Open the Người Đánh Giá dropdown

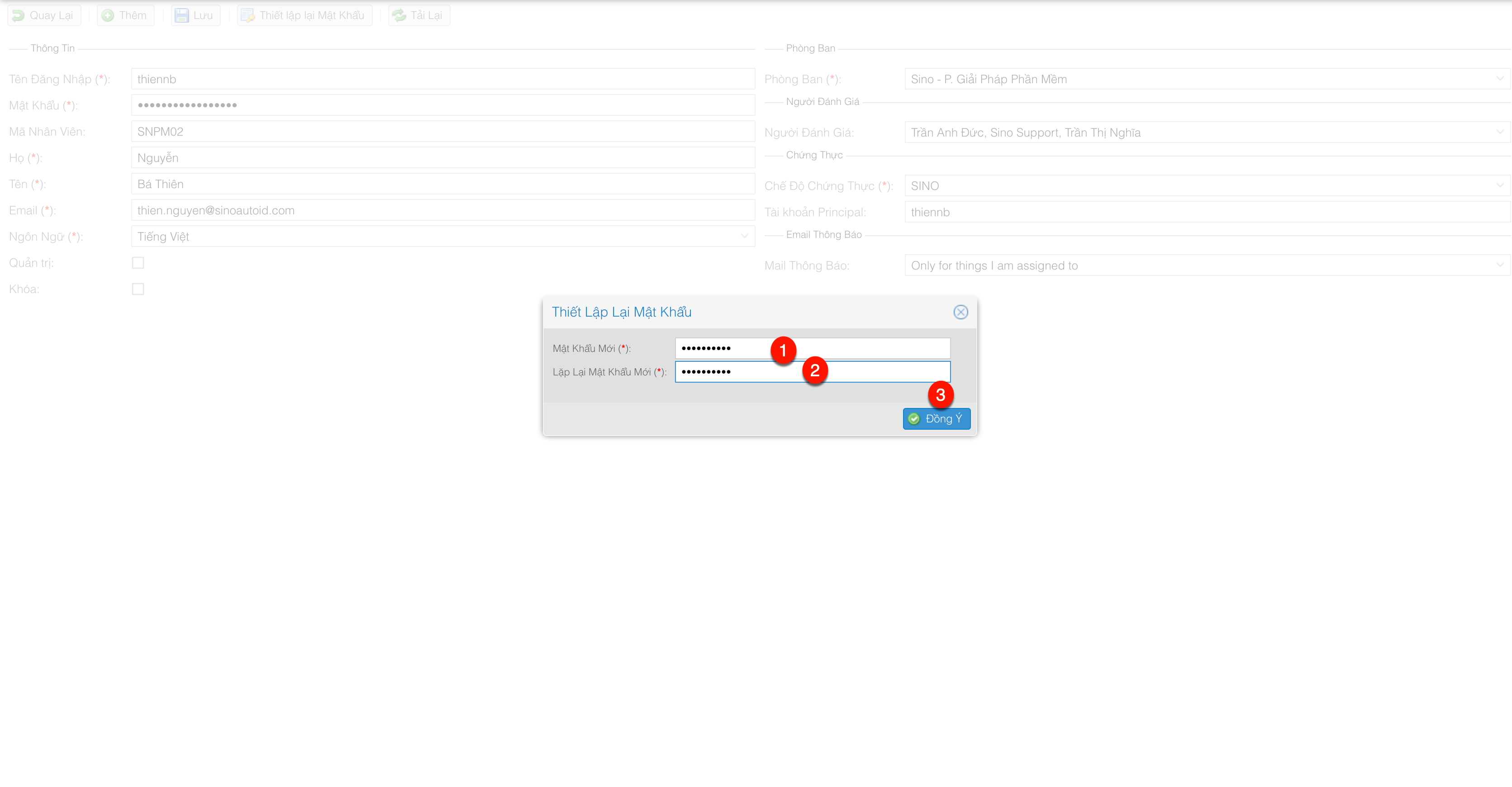1500,133
